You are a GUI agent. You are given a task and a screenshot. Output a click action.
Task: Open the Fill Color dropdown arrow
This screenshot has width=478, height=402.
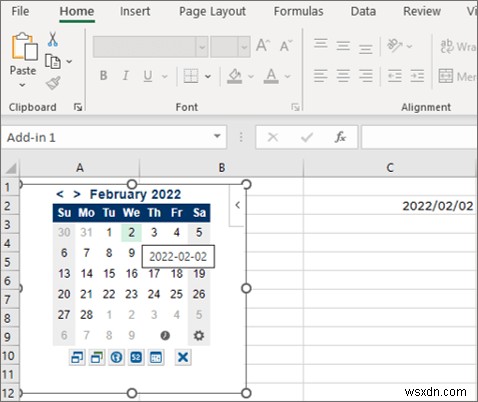pos(251,76)
